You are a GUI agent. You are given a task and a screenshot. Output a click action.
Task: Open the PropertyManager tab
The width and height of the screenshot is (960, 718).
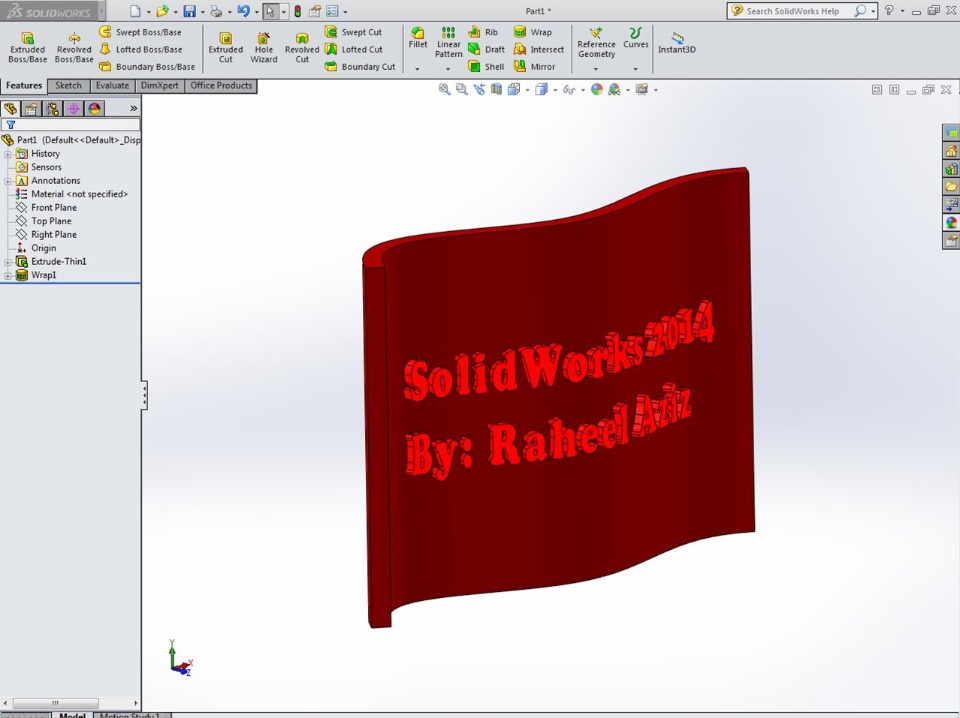click(31, 109)
